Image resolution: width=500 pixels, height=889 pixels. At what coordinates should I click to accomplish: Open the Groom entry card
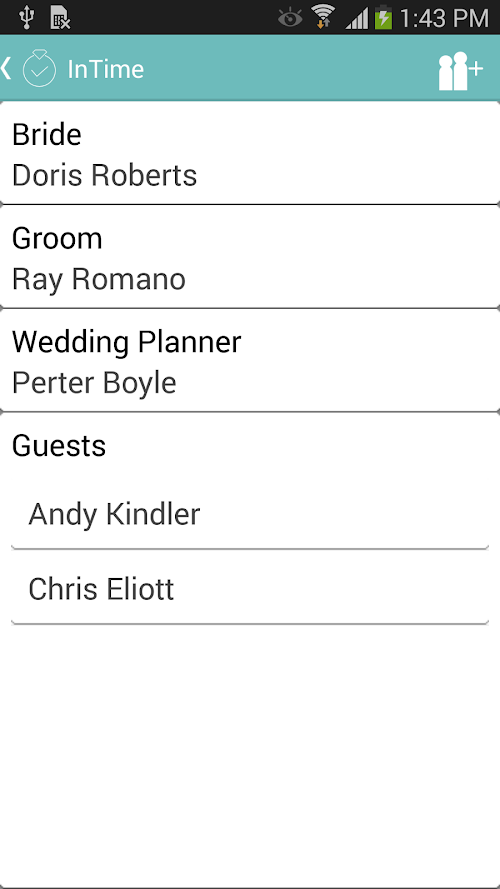(x=250, y=257)
